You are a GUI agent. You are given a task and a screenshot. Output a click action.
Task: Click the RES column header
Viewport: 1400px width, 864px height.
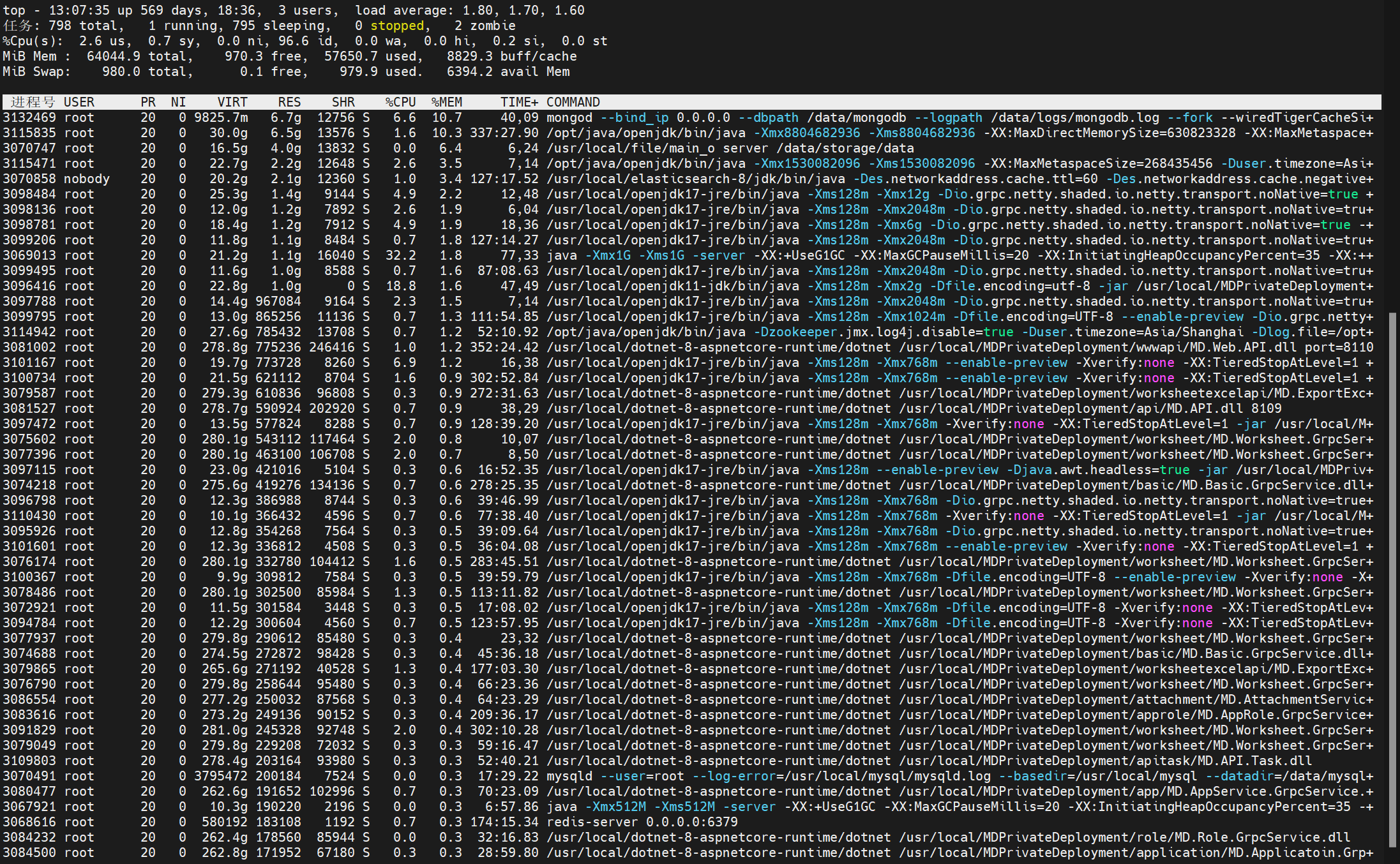coord(289,102)
